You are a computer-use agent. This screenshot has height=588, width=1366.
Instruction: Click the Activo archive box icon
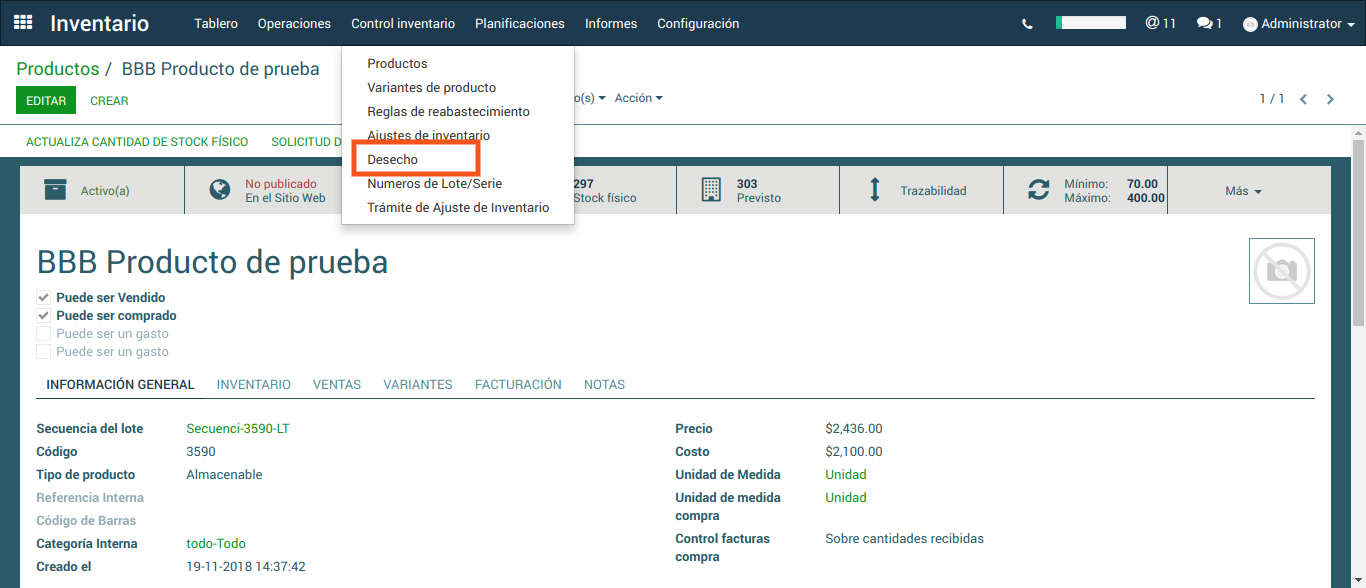point(56,190)
